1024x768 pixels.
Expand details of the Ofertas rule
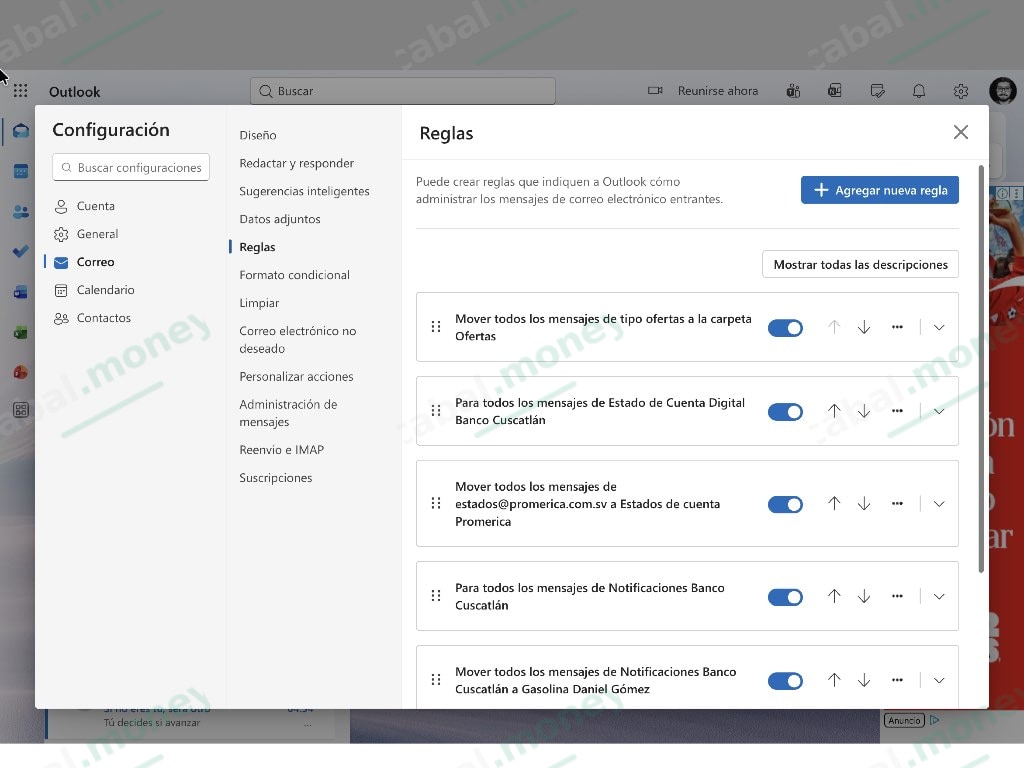pos(938,327)
